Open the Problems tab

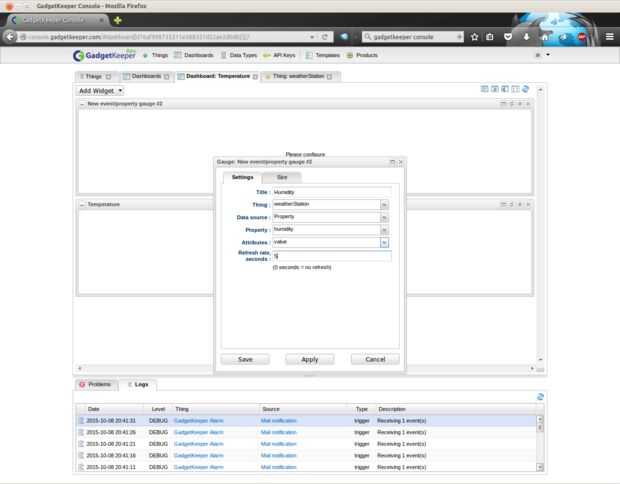[96, 384]
